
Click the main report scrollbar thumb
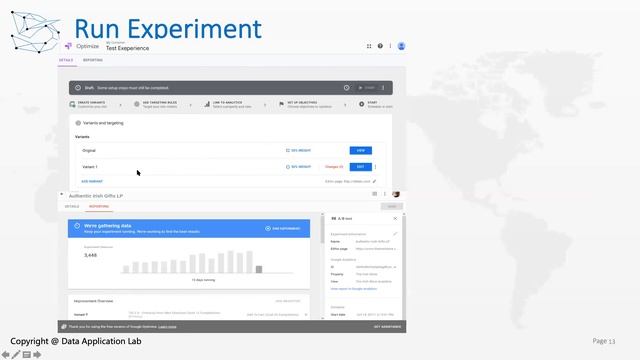click(x=322, y=229)
